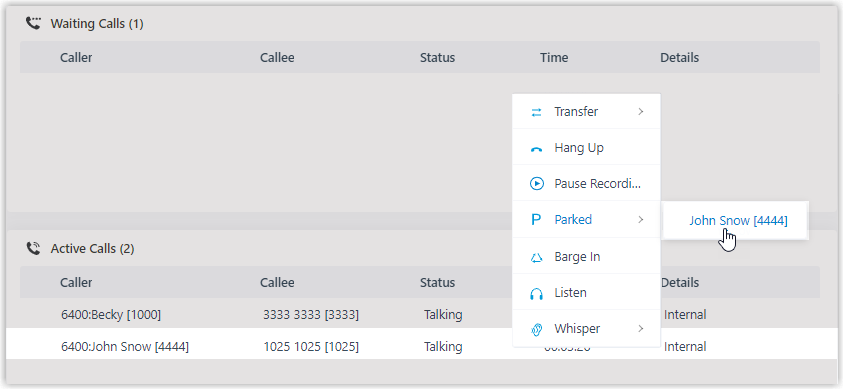
Task: Click the Pause Recording circle icon
Action: point(536,184)
